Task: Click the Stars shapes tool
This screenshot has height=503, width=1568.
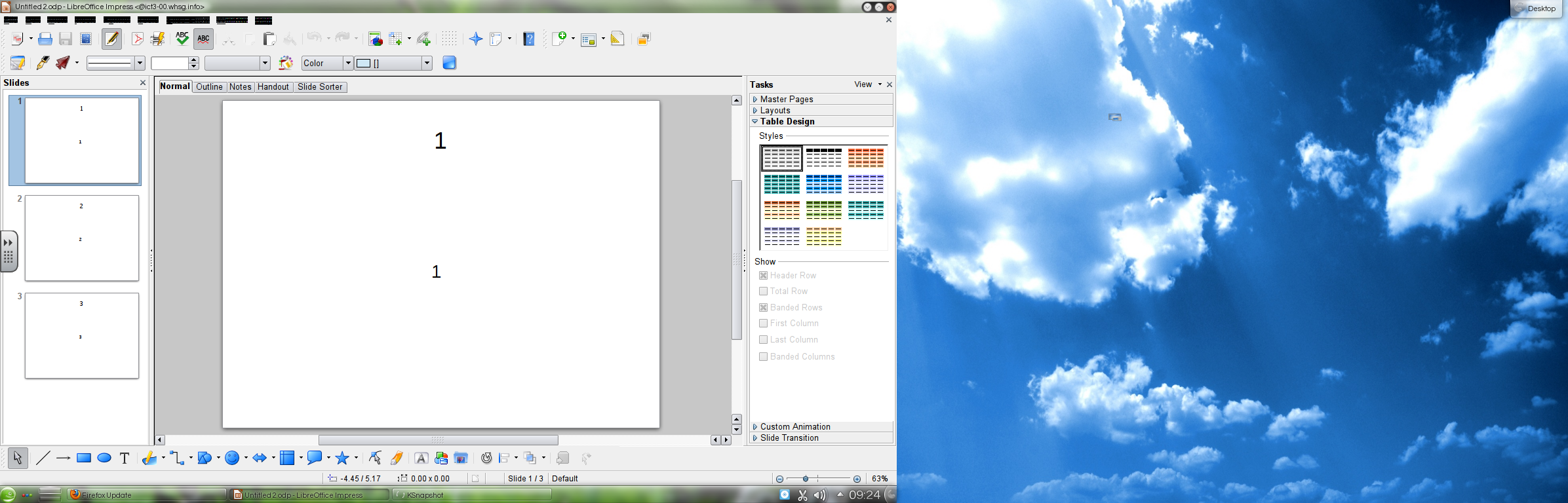Action: (x=342, y=458)
